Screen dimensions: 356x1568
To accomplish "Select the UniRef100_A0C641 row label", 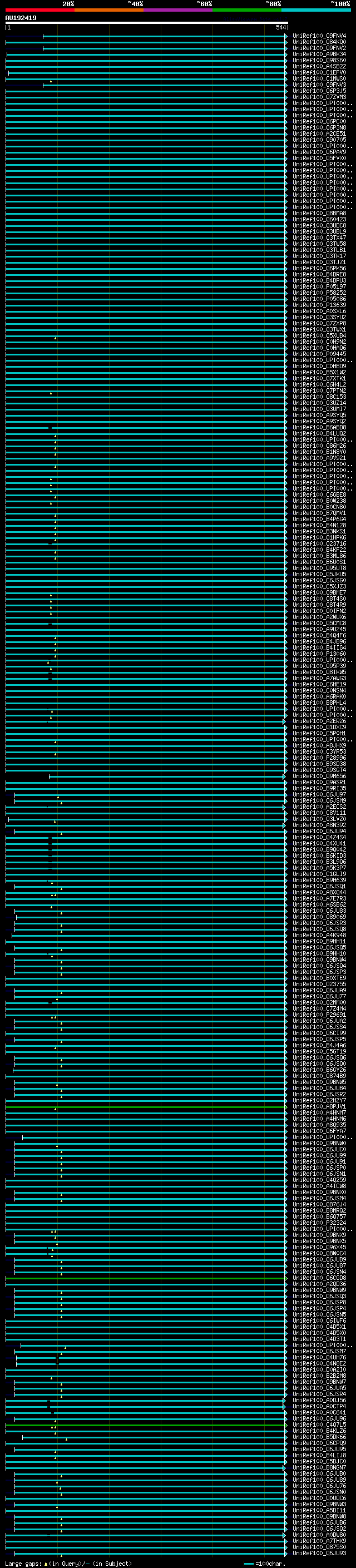I will click(319, 1413).
